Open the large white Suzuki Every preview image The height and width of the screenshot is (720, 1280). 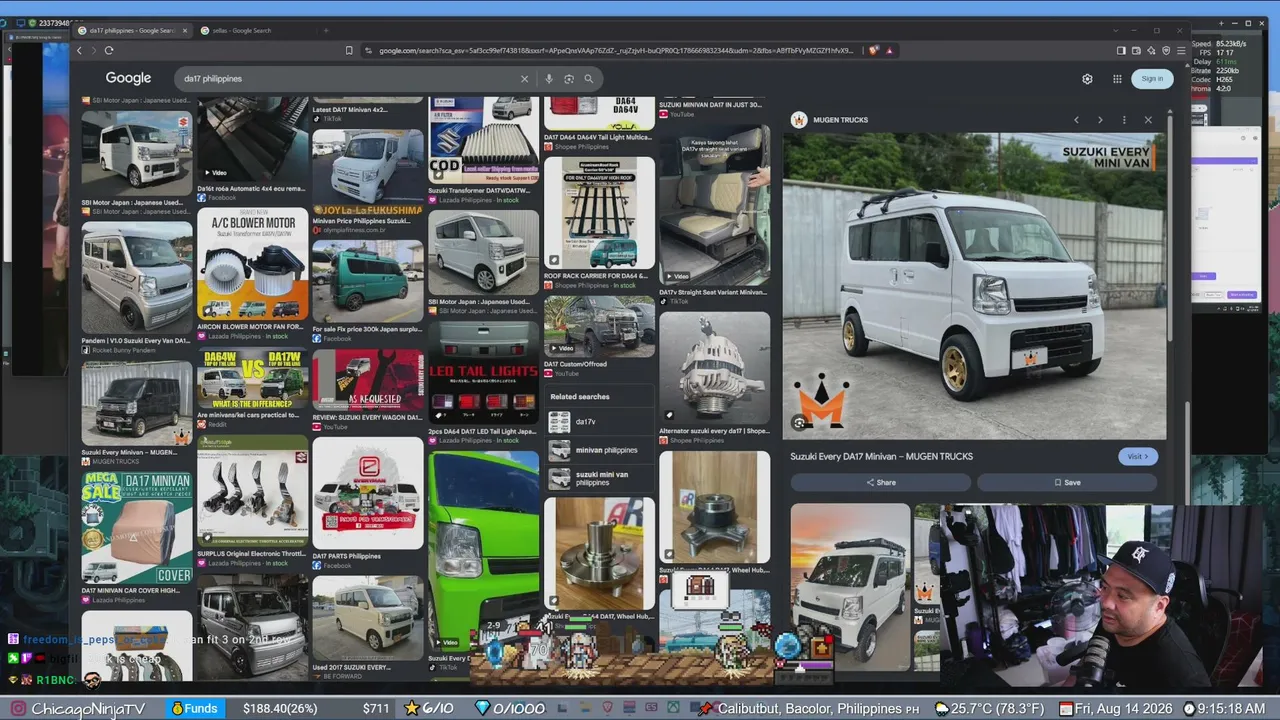pos(974,286)
